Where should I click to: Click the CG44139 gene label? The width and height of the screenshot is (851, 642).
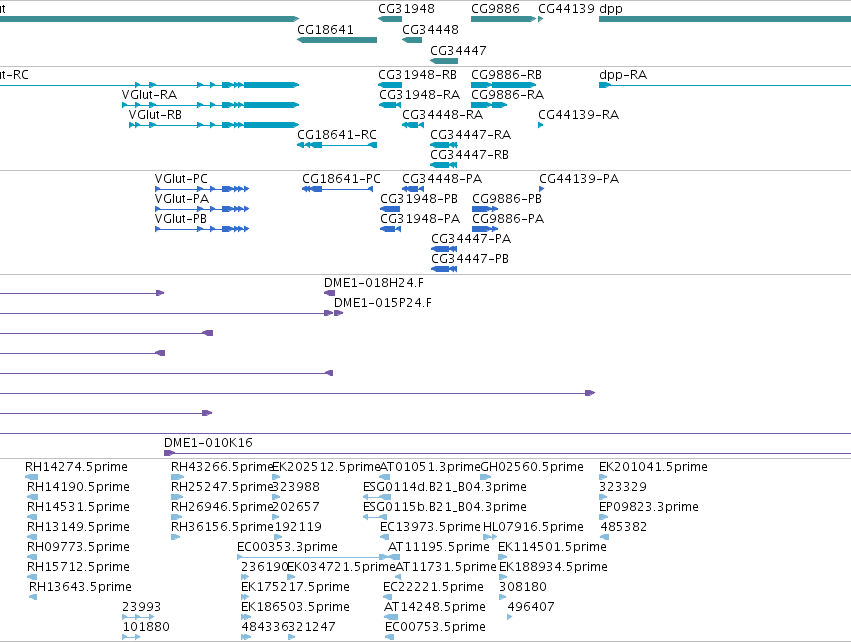[x=566, y=9]
